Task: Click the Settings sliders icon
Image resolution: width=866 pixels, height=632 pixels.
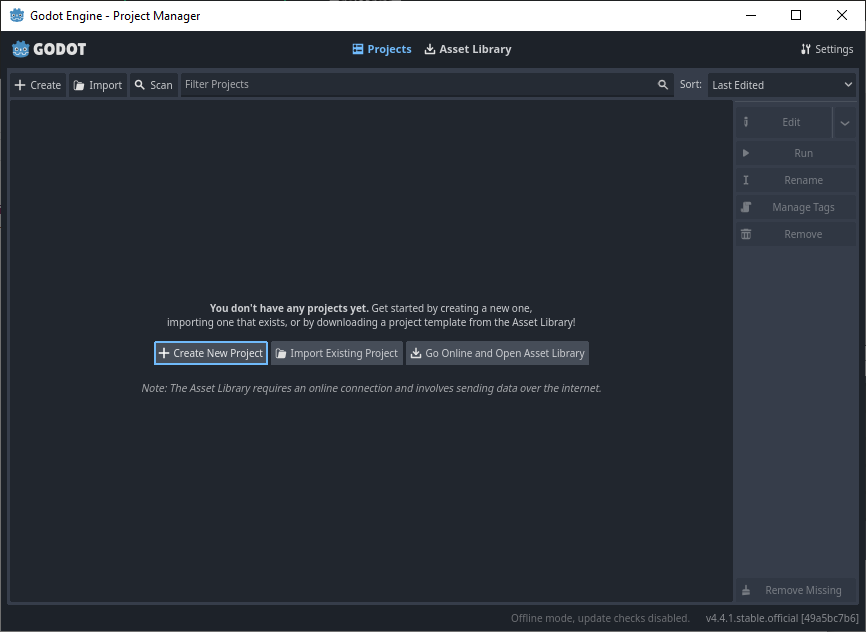Action: coord(806,49)
